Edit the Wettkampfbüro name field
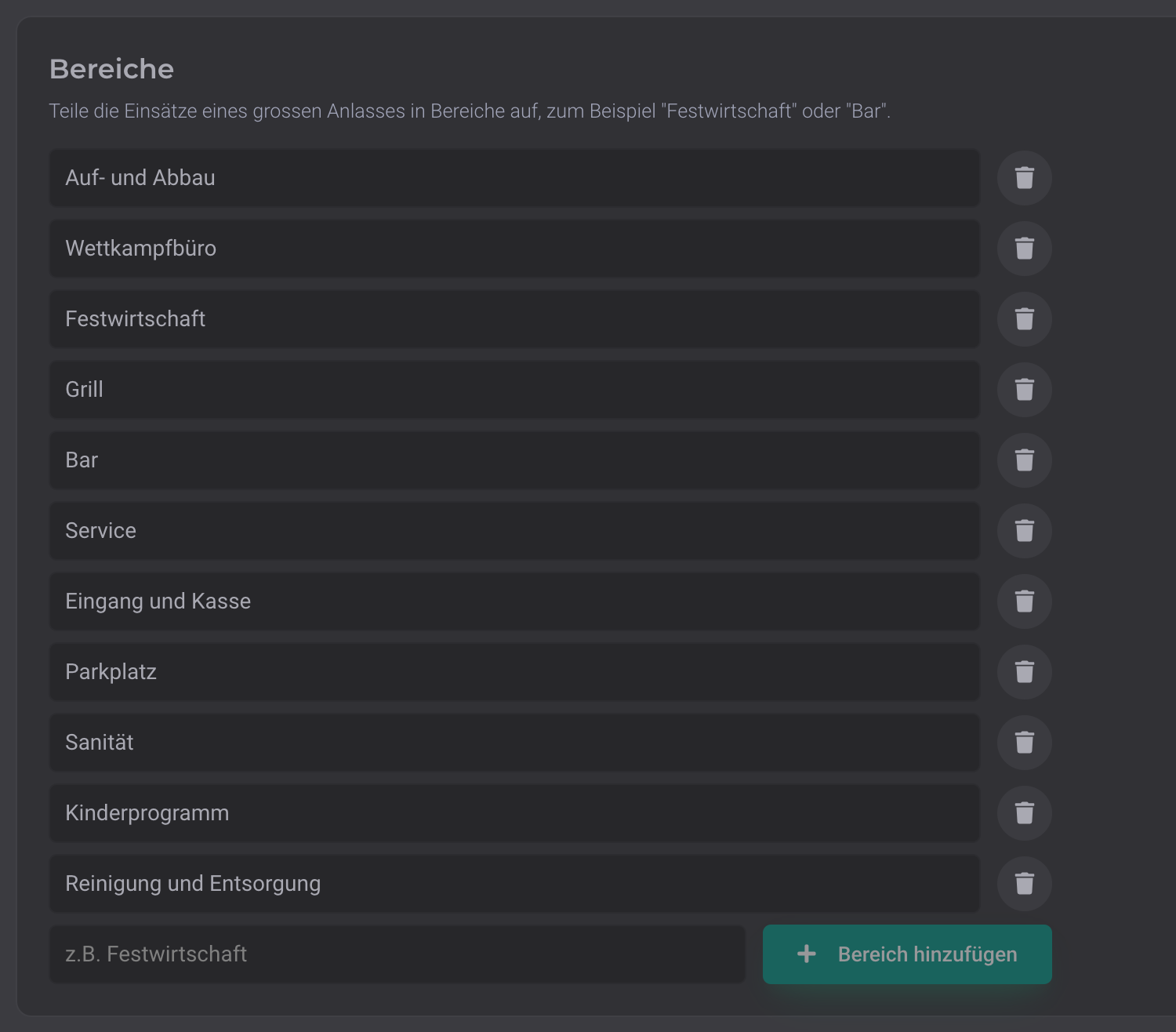Image resolution: width=1176 pixels, height=1032 pixels. 514,249
